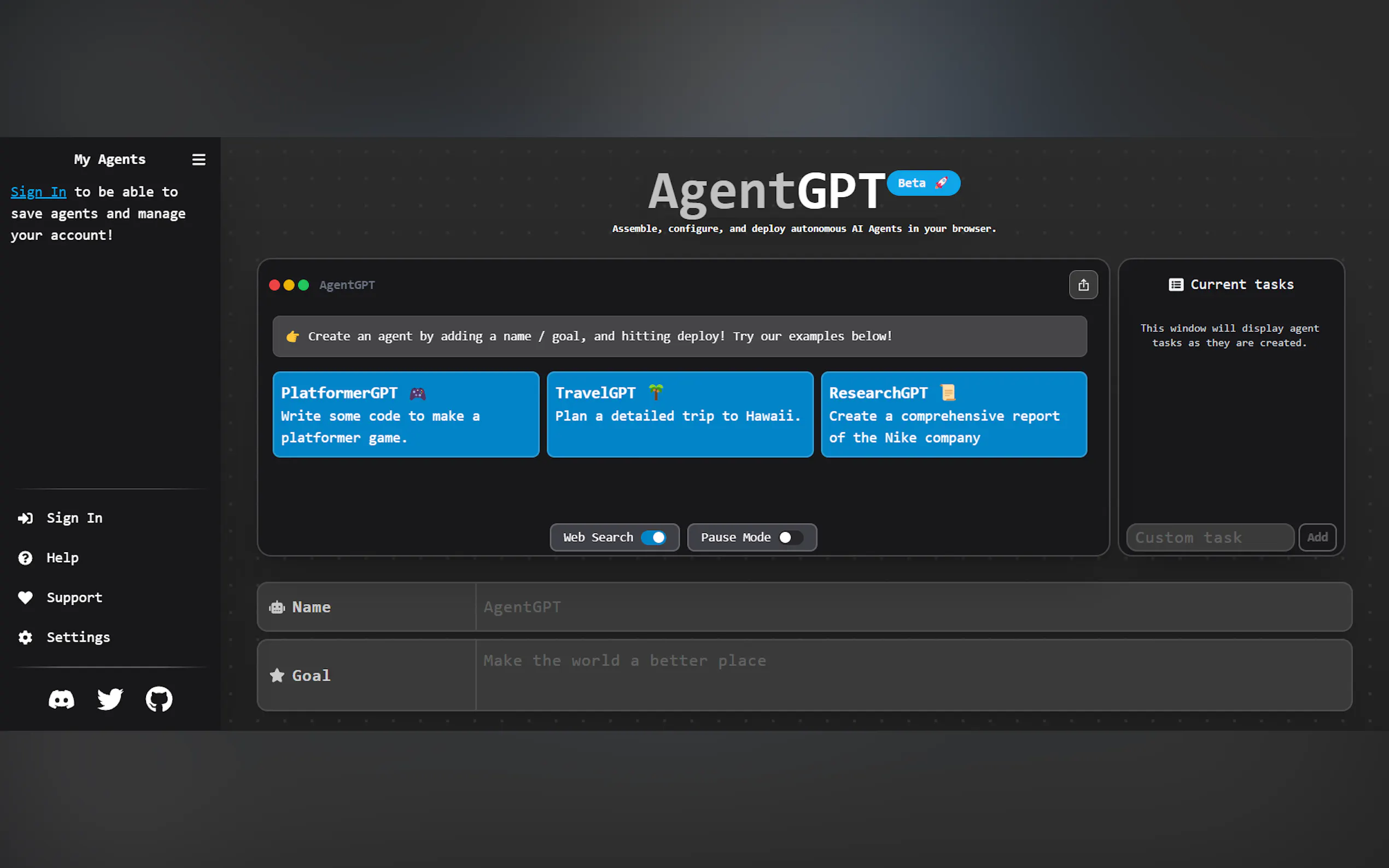The width and height of the screenshot is (1389, 868).
Task: Click the Support heart icon
Action: click(x=25, y=597)
